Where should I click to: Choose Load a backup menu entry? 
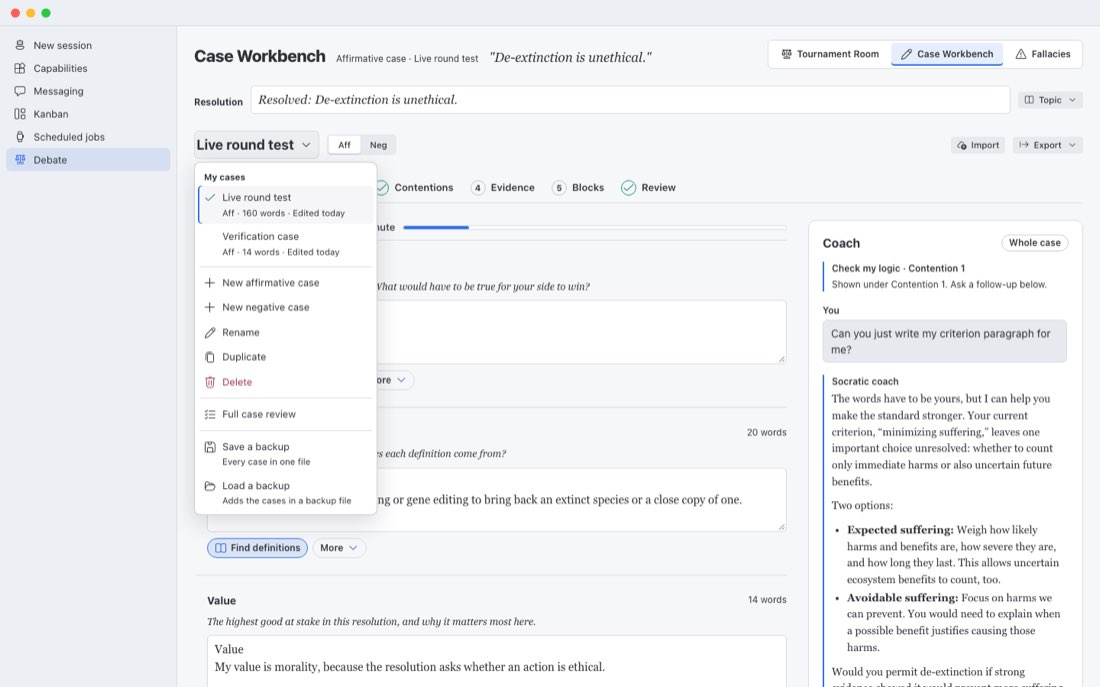(x=286, y=493)
